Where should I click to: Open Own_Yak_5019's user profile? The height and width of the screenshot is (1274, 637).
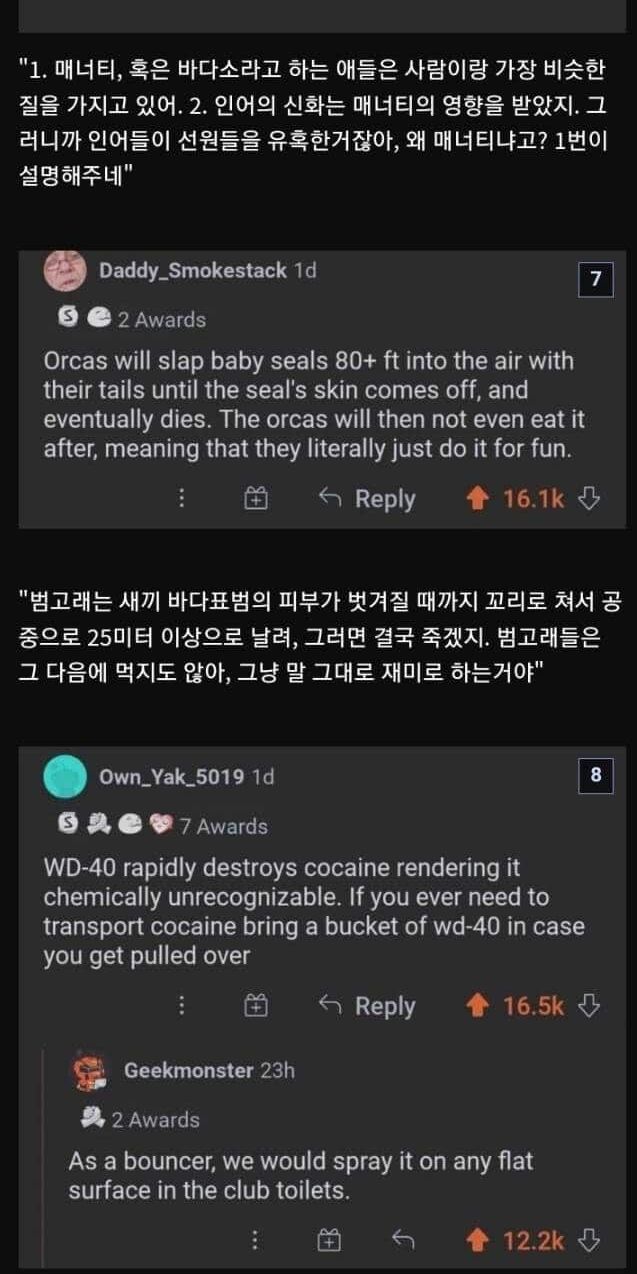pyautogui.click(x=172, y=776)
